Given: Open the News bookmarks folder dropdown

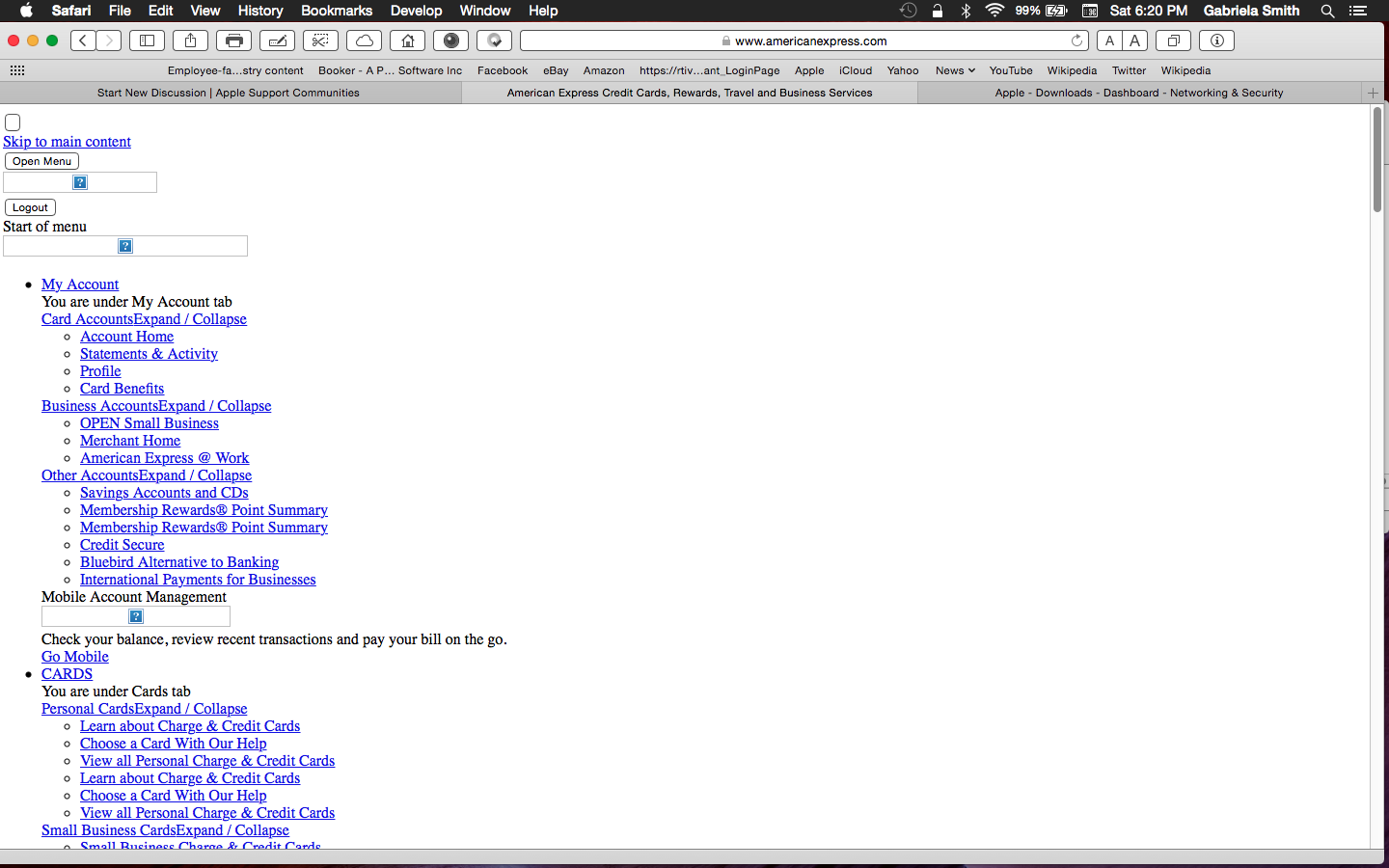Looking at the screenshot, I should (x=955, y=70).
